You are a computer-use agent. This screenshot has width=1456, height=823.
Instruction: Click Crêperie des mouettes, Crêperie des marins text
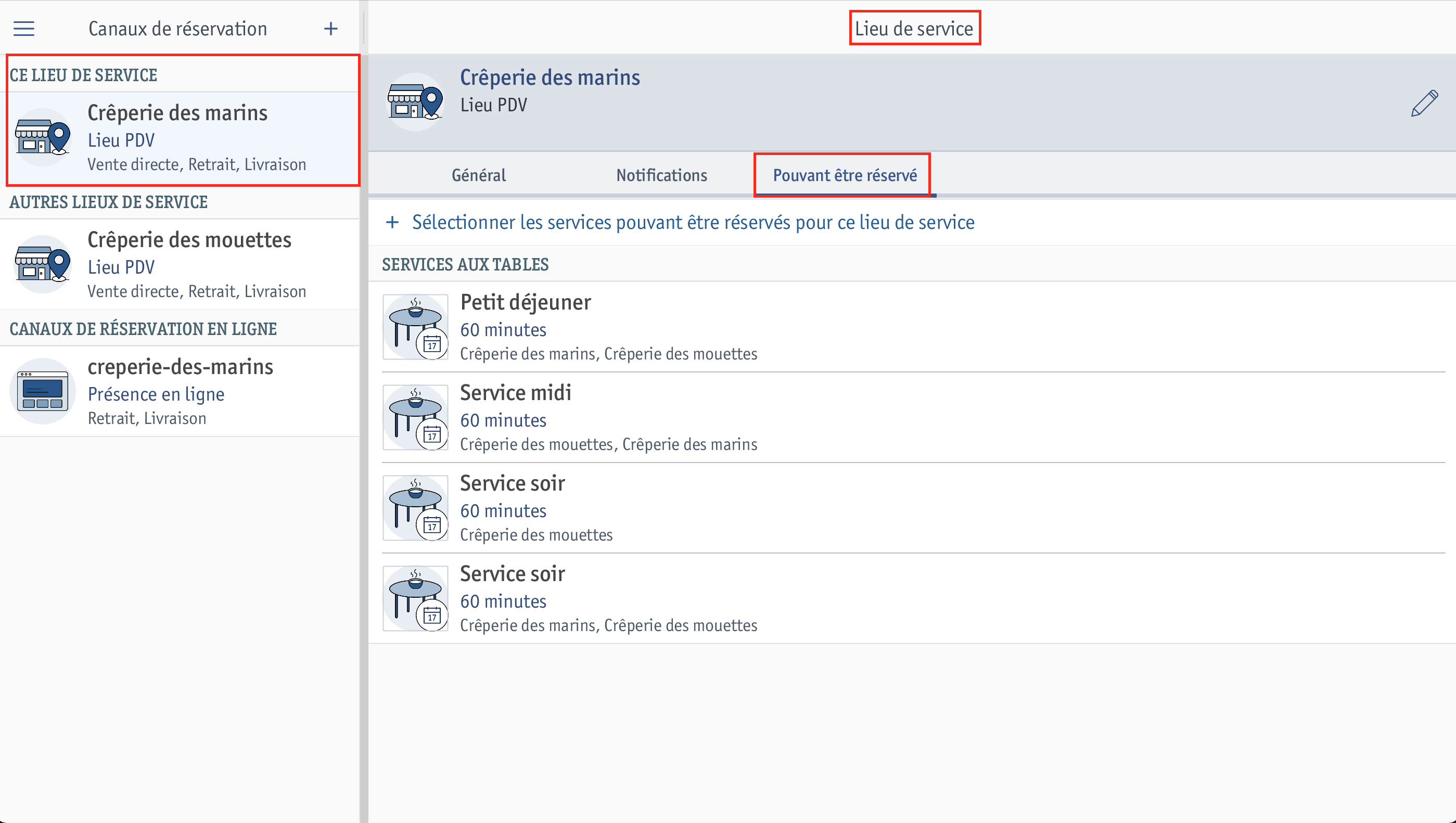coord(608,444)
